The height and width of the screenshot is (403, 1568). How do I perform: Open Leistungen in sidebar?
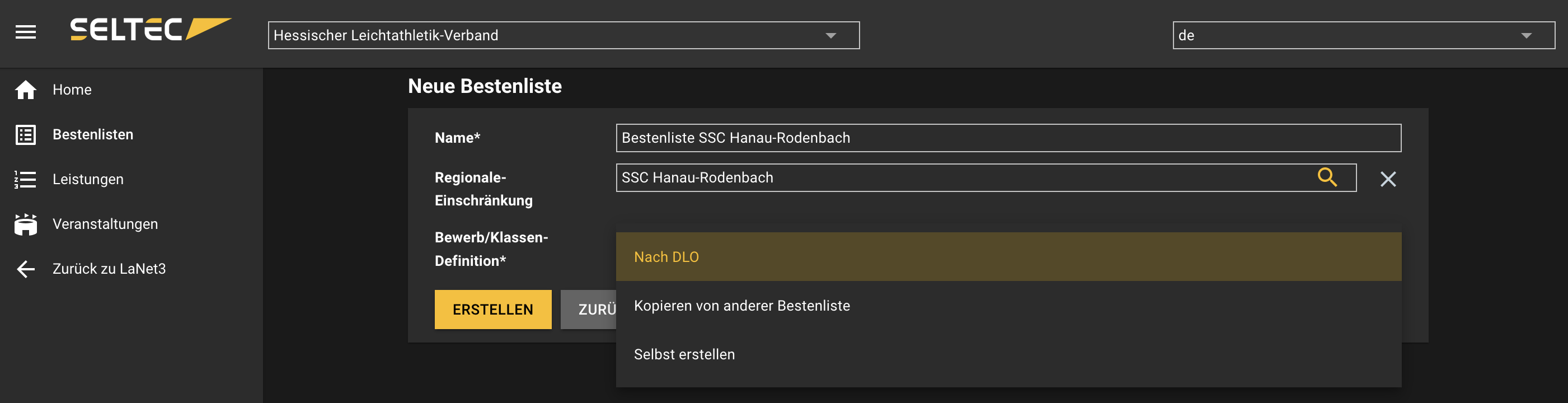pos(88,180)
